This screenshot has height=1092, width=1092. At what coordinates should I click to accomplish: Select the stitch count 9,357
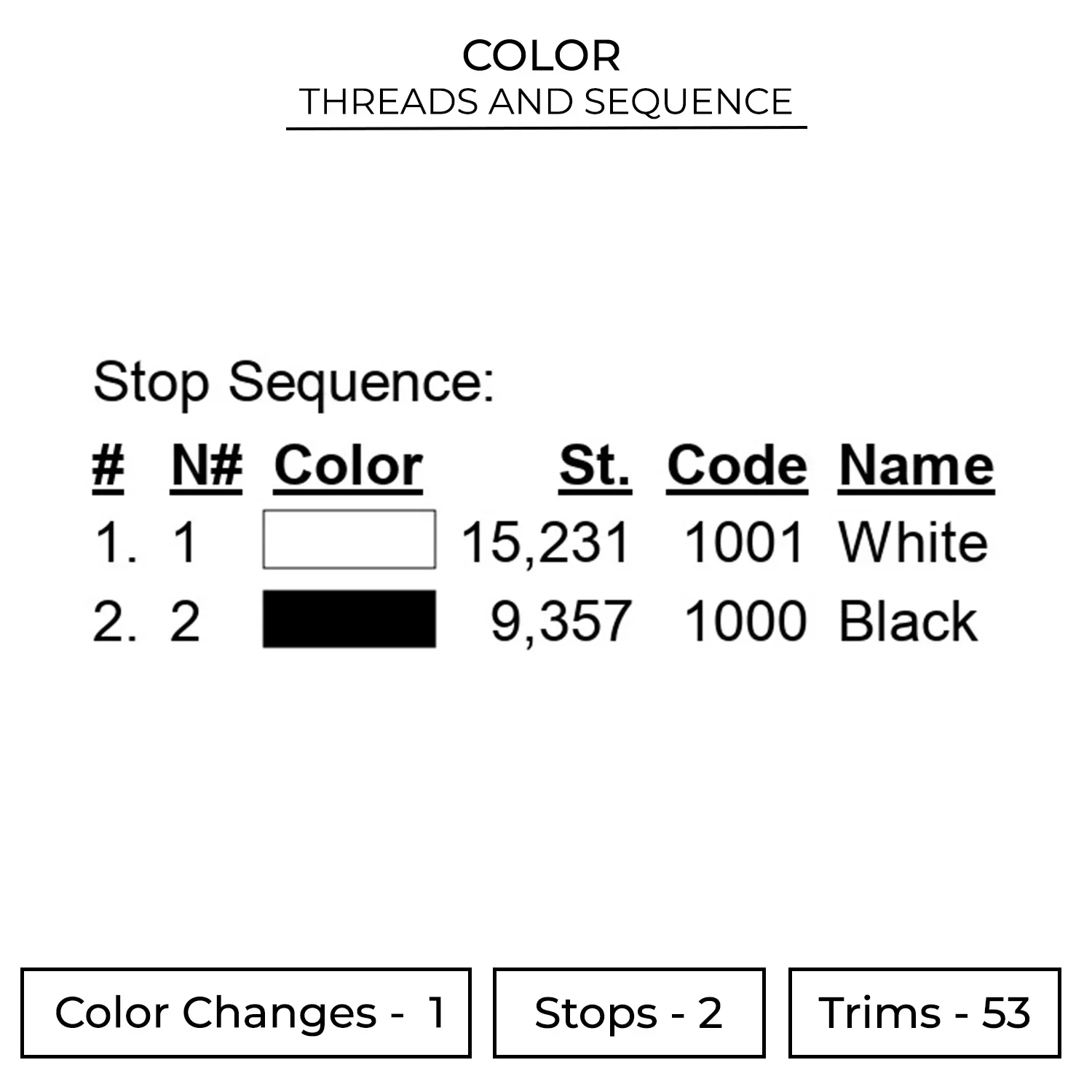[560, 622]
